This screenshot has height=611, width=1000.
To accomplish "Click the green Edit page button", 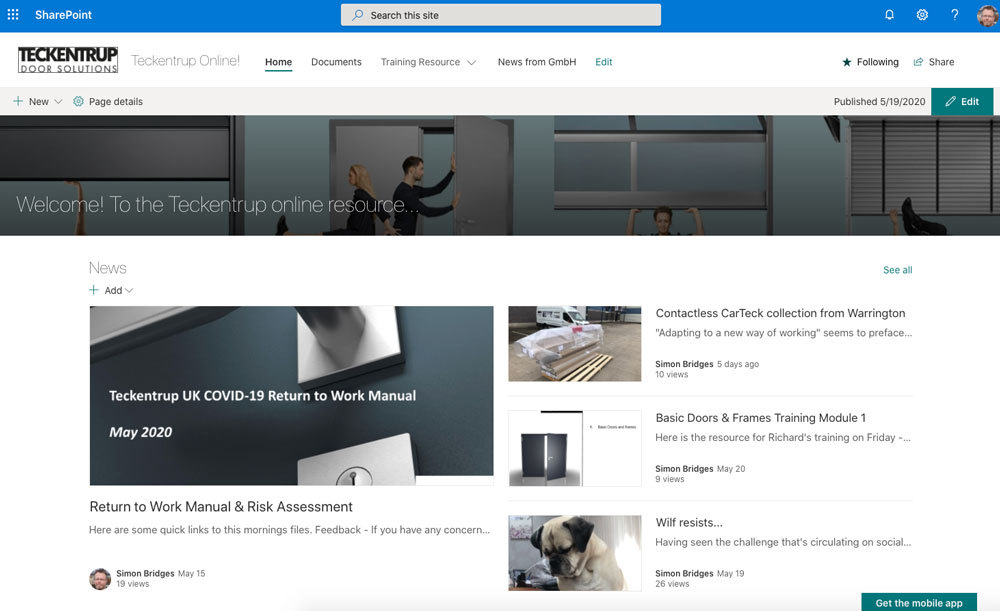I will coord(962,101).
